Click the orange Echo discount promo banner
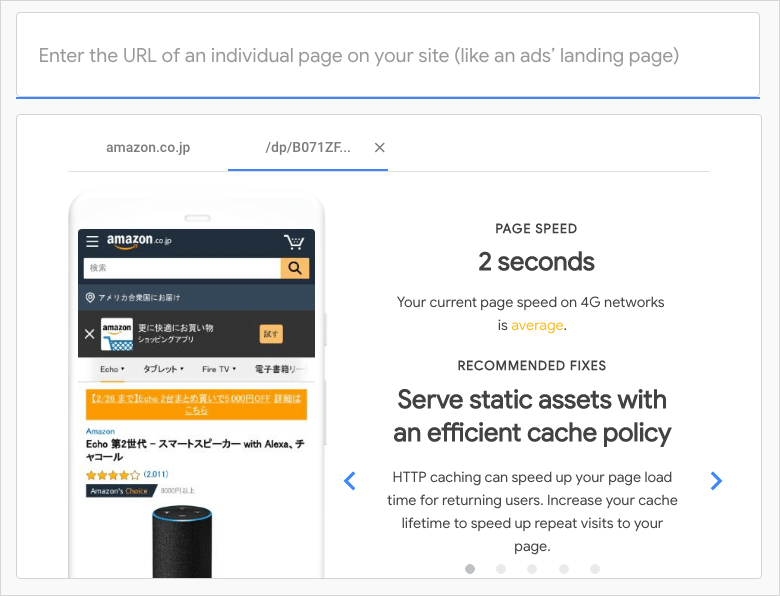Screen dimensions: 780x596 pos(196,404)
